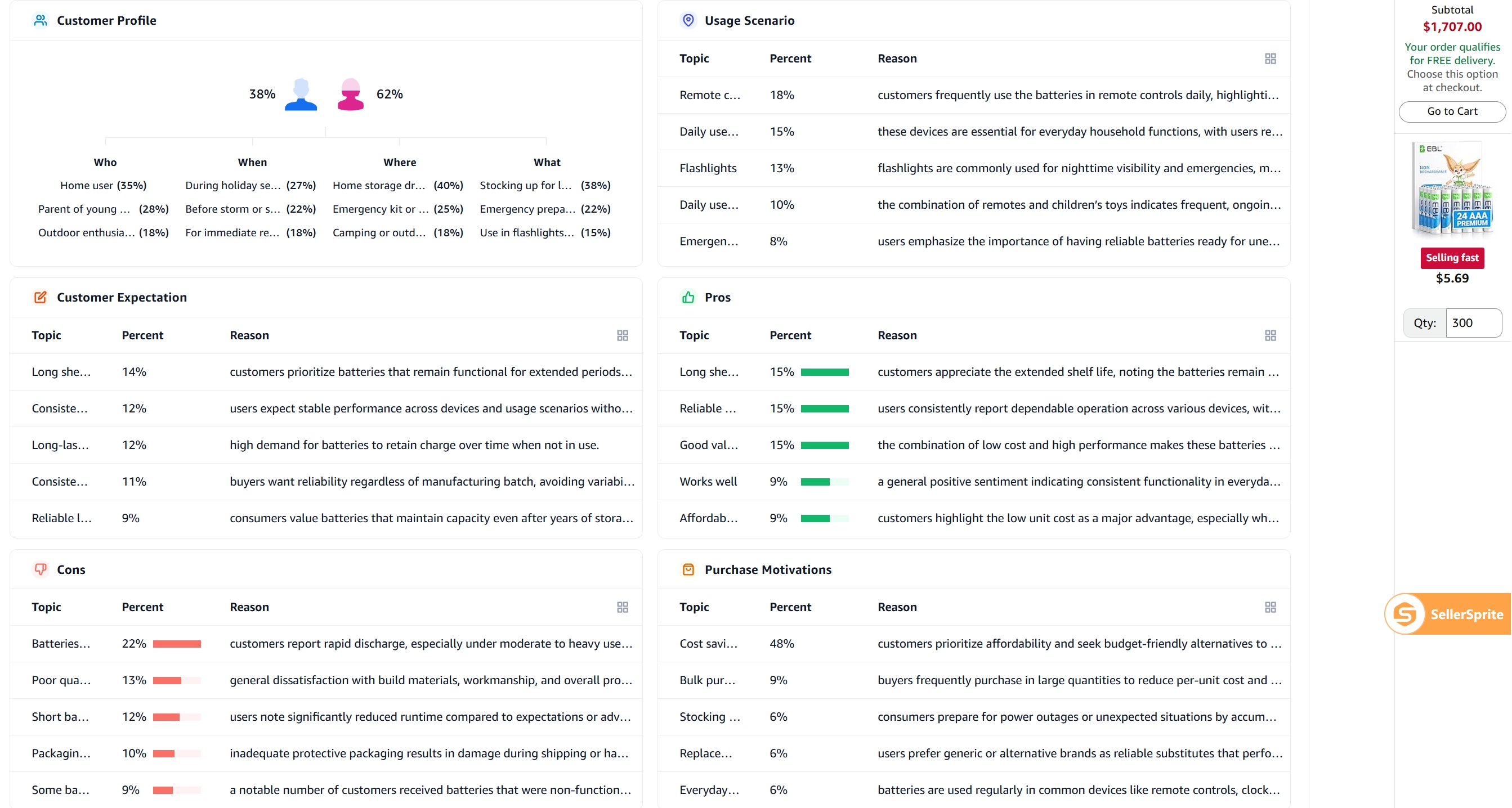Click the Cons thumbs-down icon
The image size is (1512, 808).
tap(40, 569)
